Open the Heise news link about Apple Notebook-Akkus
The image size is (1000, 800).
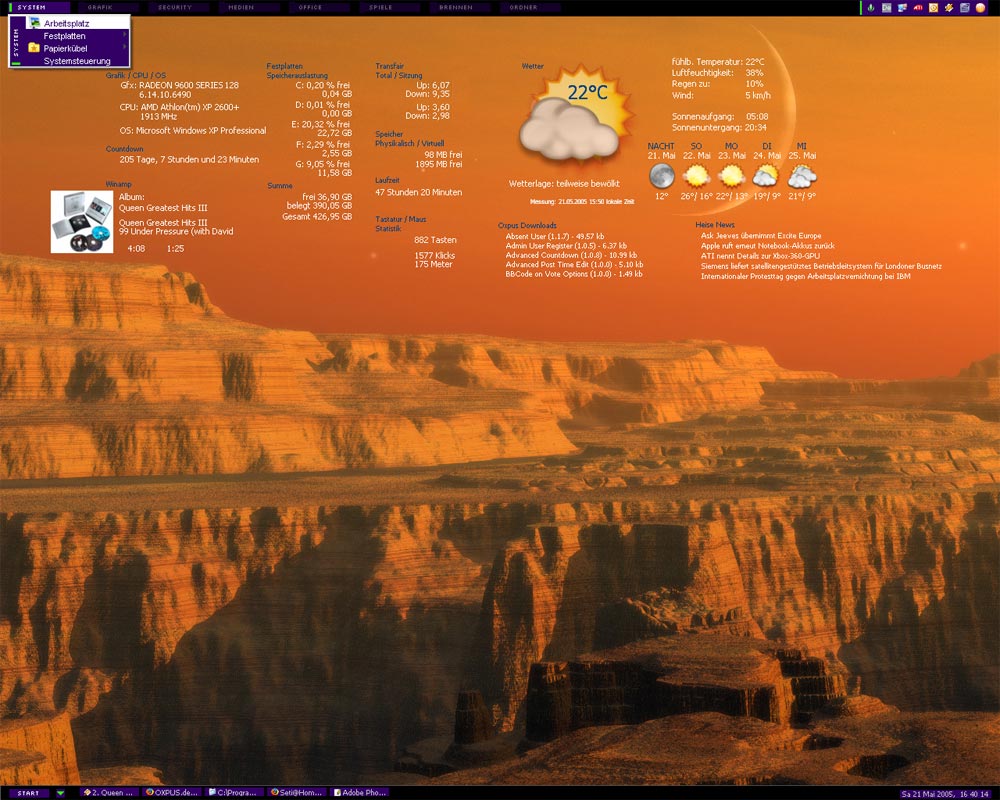pos(767,245)
